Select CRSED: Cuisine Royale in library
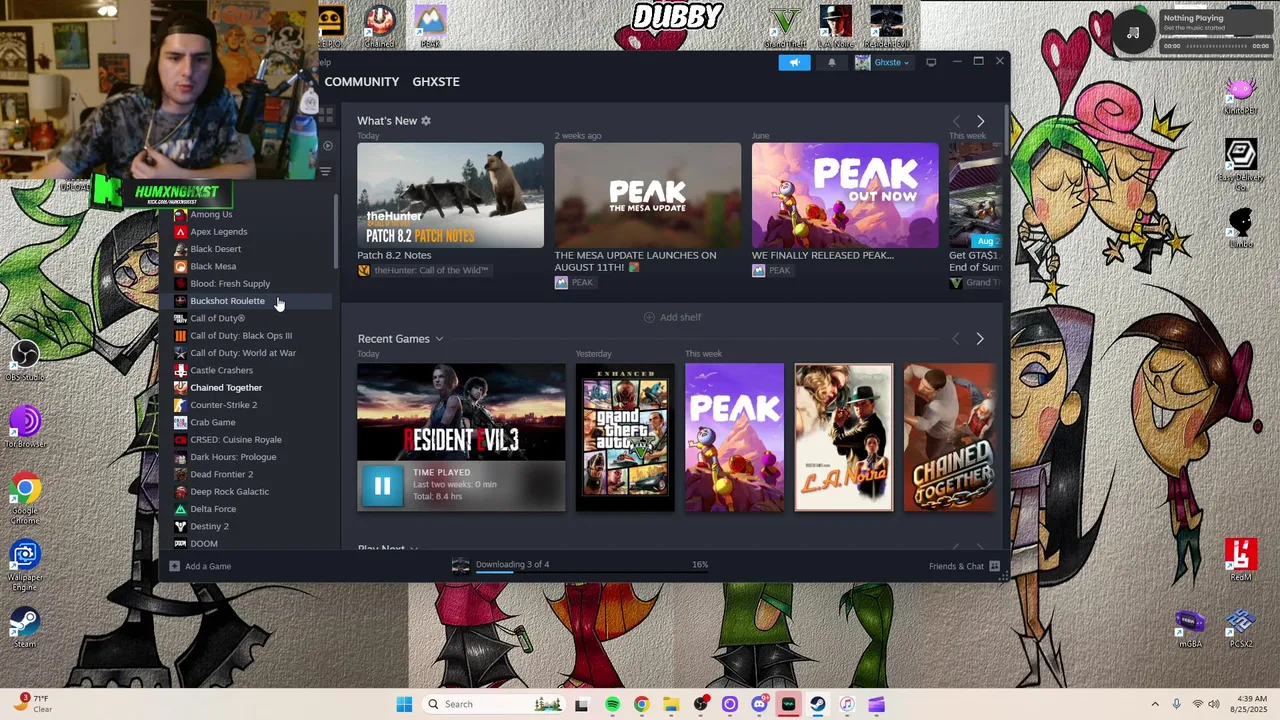The height and width of the screenshot is (720, 1280). click(x=236, y=439)
